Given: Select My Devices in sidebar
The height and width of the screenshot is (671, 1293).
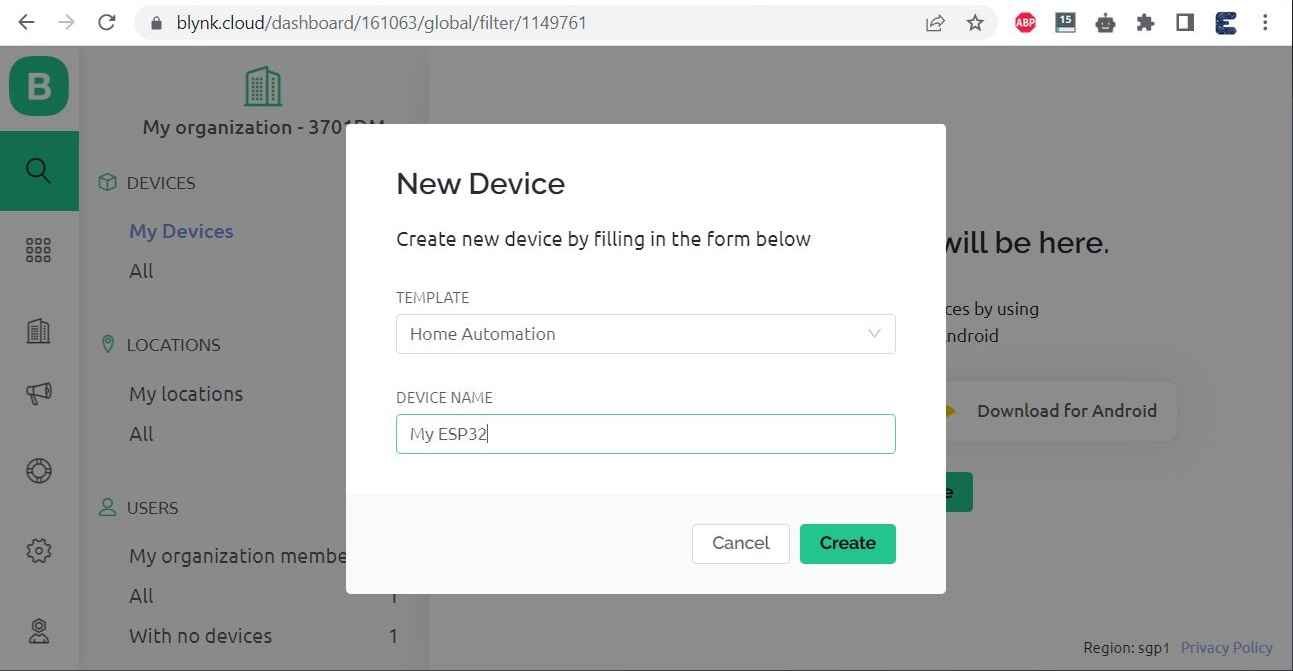Looking at the screenshot, I should 181,231.
